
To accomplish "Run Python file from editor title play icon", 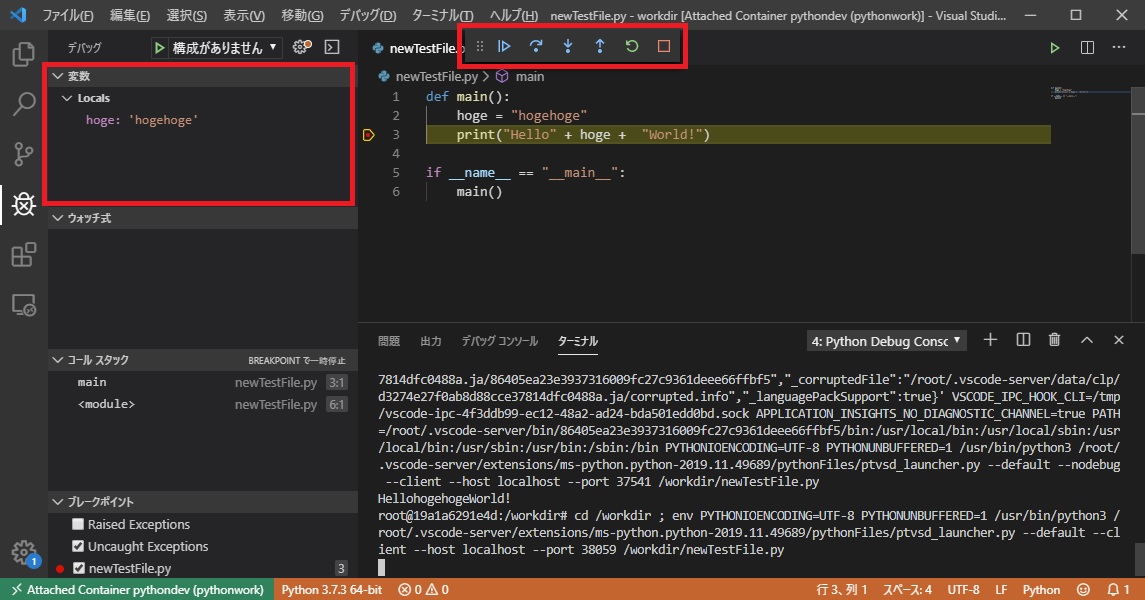I will click(1054, 47).
